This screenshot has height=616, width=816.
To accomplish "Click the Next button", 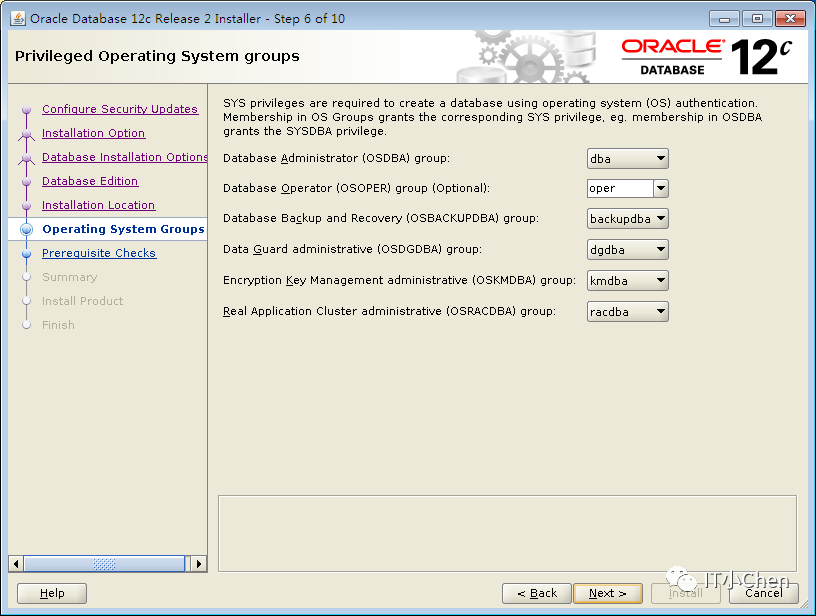I will [x=608, y=593].
